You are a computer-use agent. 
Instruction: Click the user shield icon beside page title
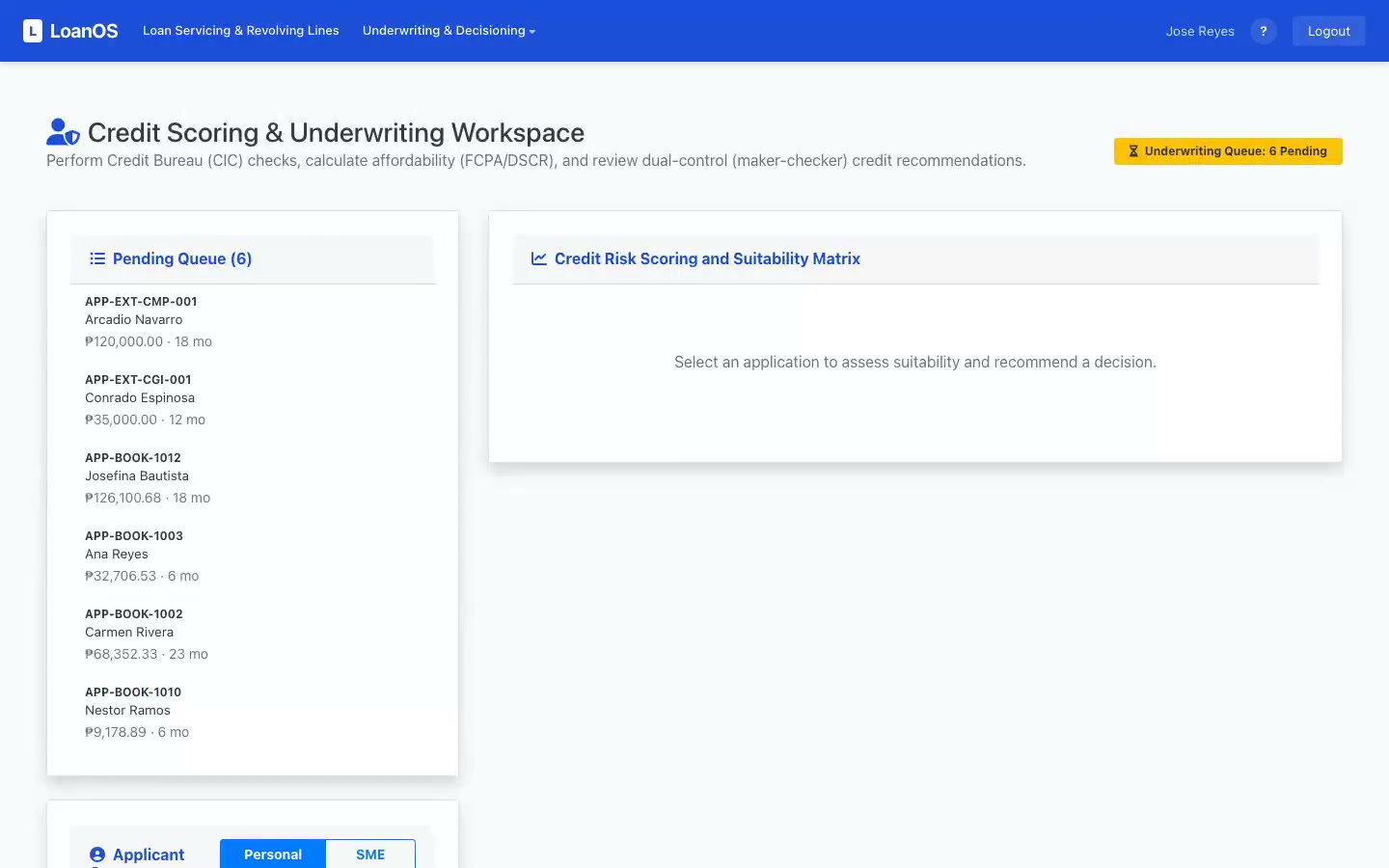coord(63,131)
